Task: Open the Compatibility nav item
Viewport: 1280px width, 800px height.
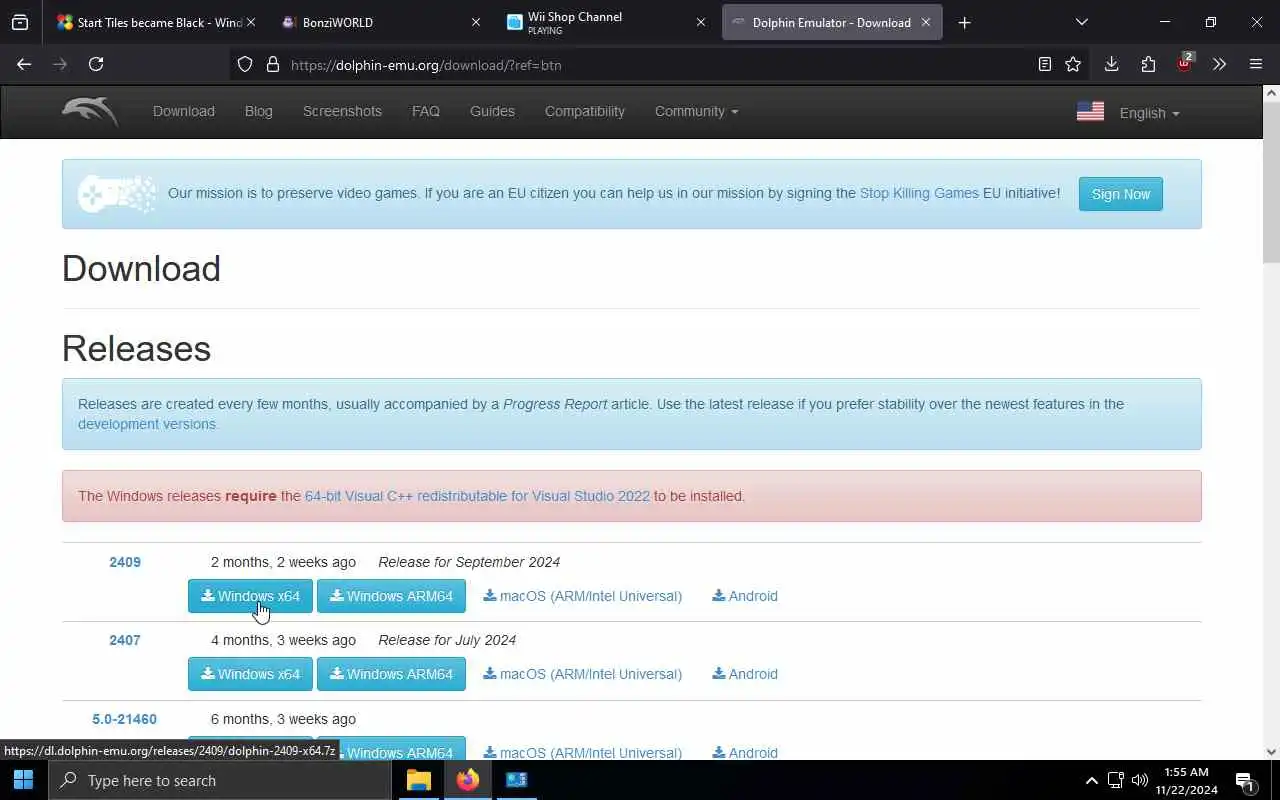Action: 585,111
